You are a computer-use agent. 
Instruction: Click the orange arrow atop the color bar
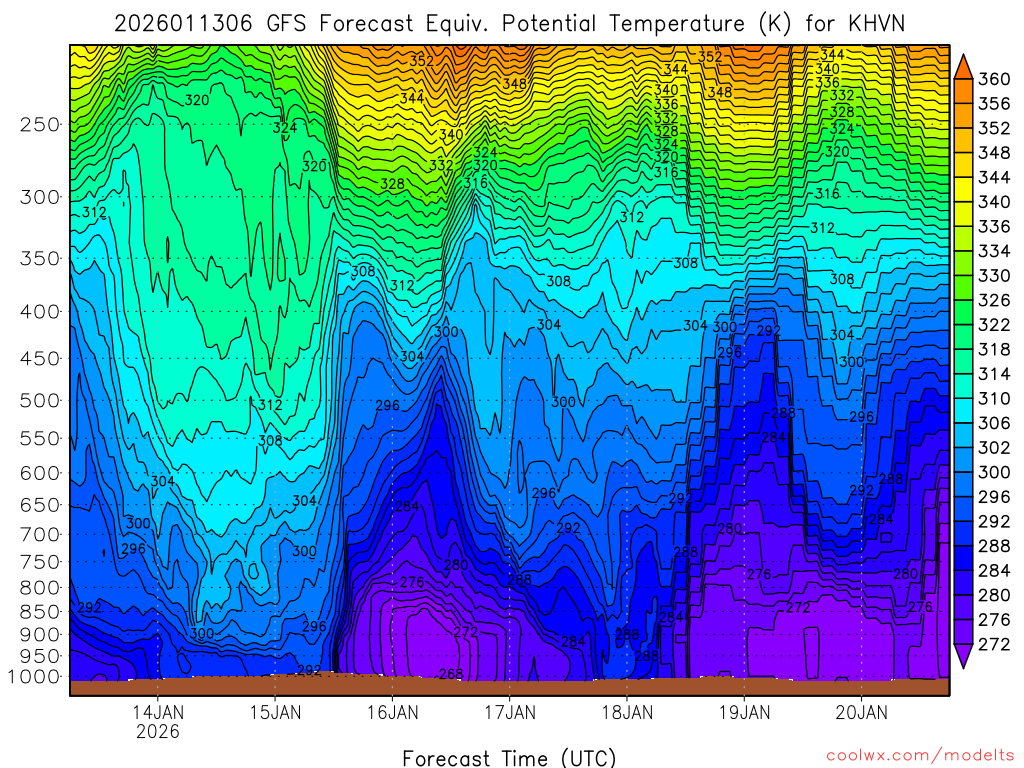(x=963, y=67)
